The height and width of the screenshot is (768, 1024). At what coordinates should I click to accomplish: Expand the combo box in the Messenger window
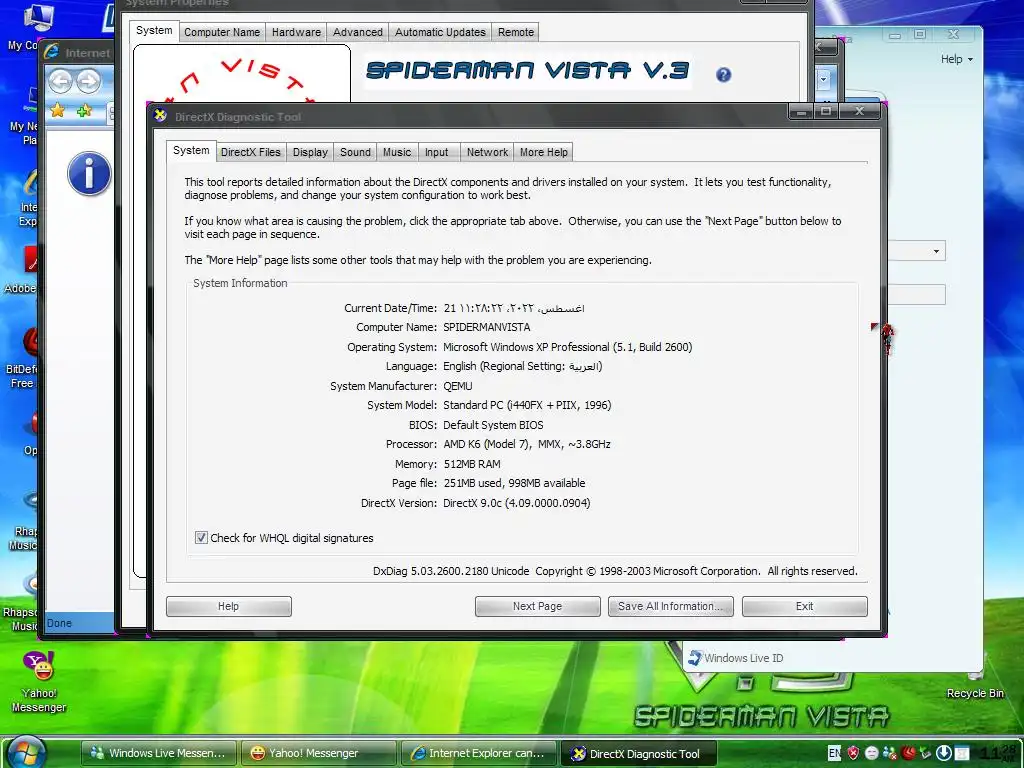(936, 251)
